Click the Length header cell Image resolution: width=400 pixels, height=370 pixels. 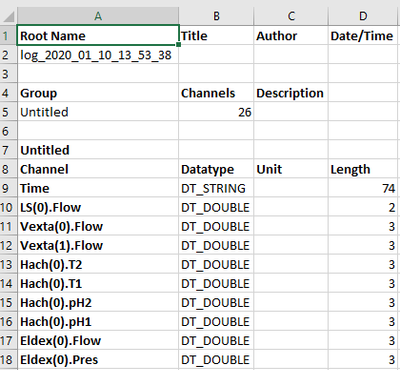click(364, 169)
